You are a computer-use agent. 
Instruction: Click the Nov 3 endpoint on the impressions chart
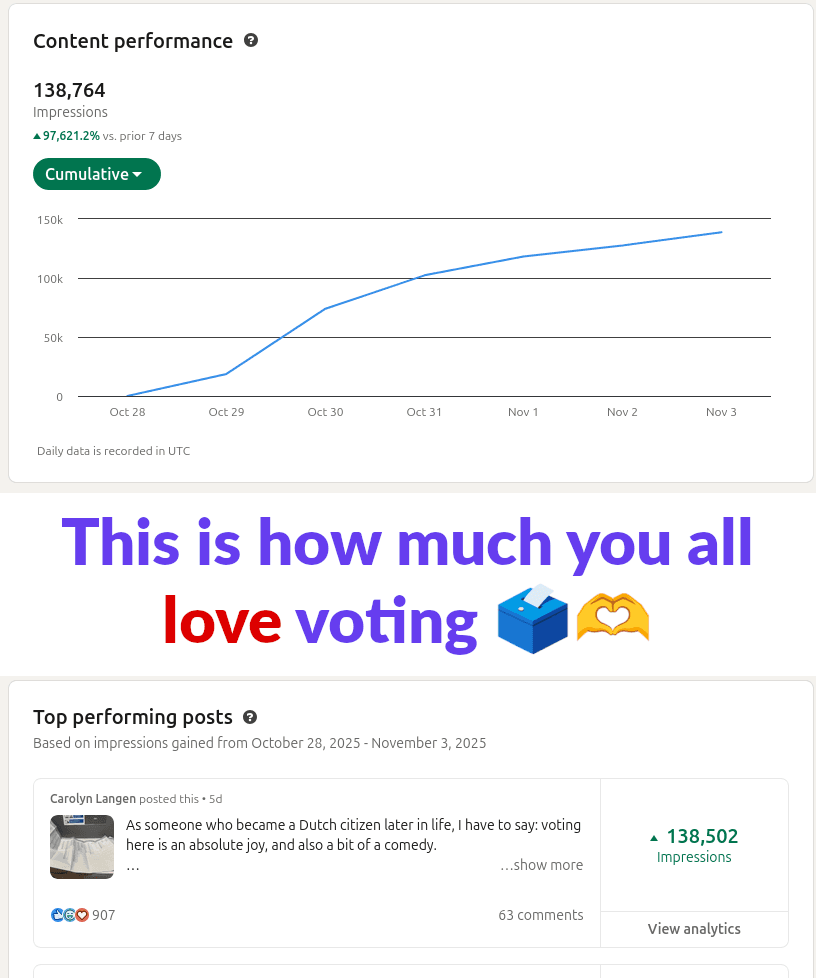tap(721, 231)
